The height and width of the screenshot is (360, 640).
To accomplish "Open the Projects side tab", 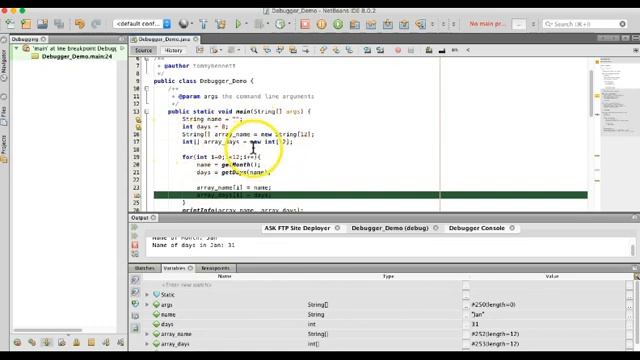I will tap(4, 149).
